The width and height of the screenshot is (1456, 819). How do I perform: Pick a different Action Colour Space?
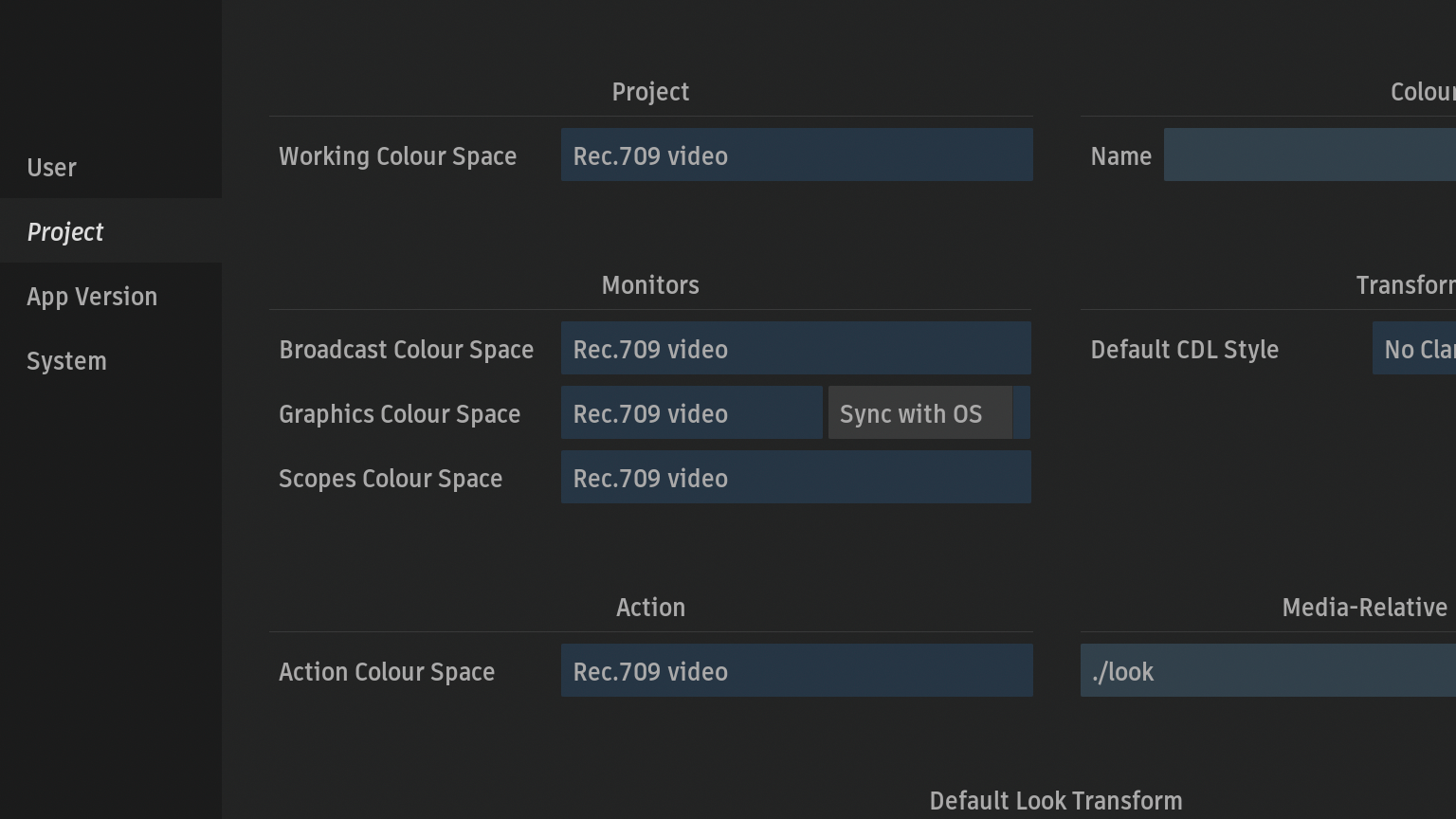coord(796,671)
